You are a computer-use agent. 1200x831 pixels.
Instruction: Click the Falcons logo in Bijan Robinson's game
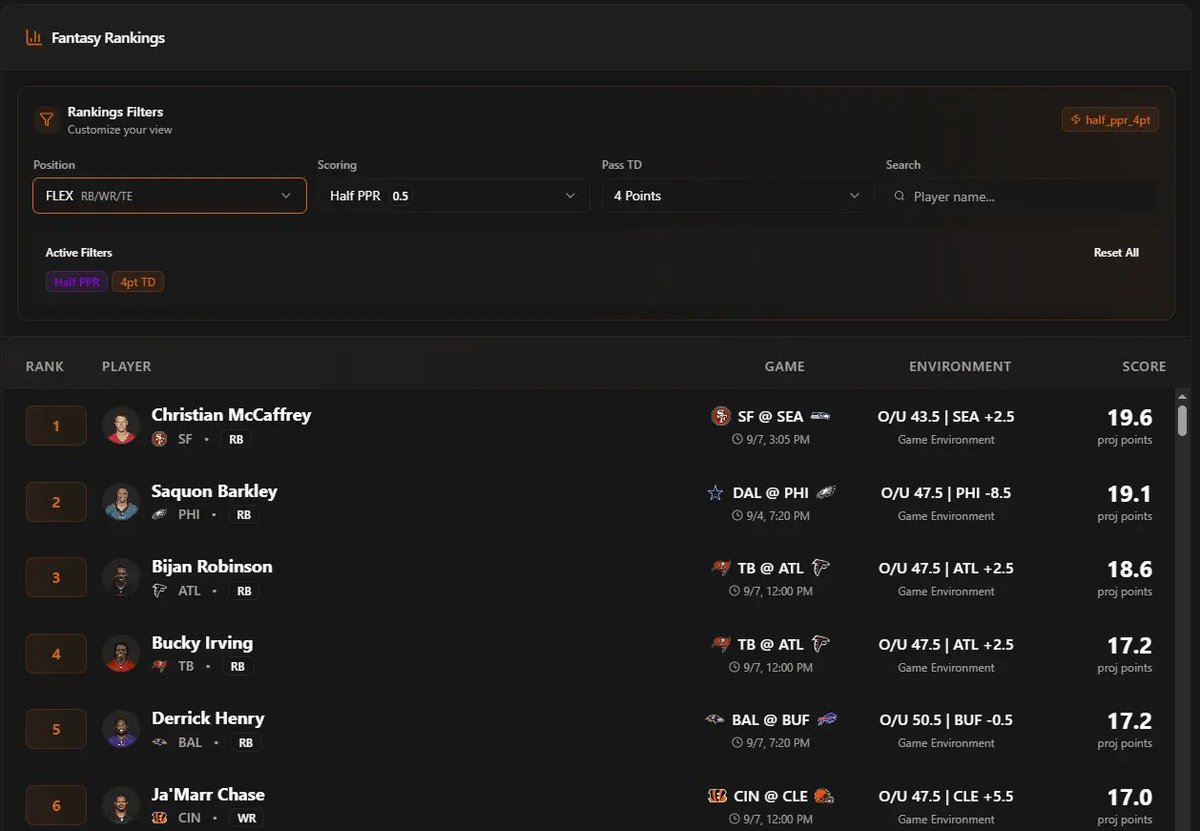click(x=820, y=568)
